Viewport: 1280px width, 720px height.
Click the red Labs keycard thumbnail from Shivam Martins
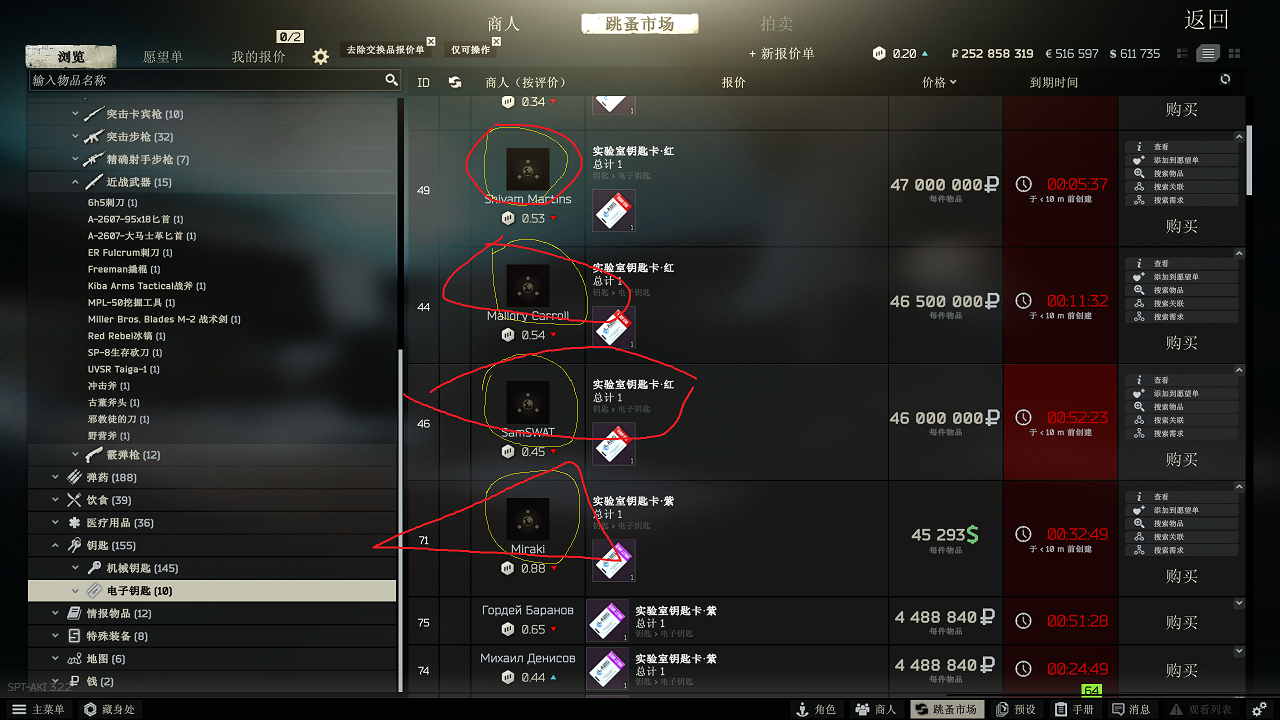pos(614,211)
